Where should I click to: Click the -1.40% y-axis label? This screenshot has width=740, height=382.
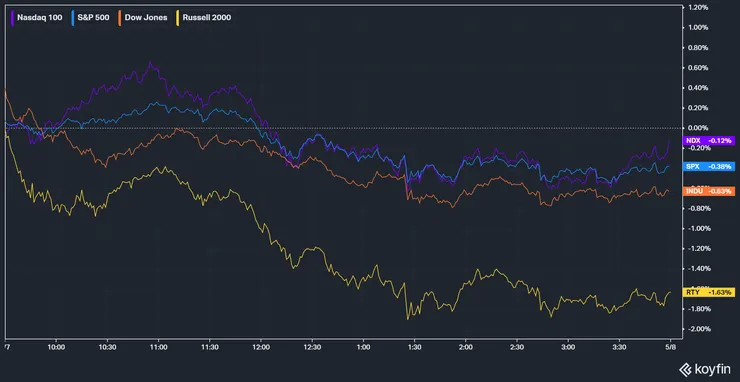[x=698, y=269]
